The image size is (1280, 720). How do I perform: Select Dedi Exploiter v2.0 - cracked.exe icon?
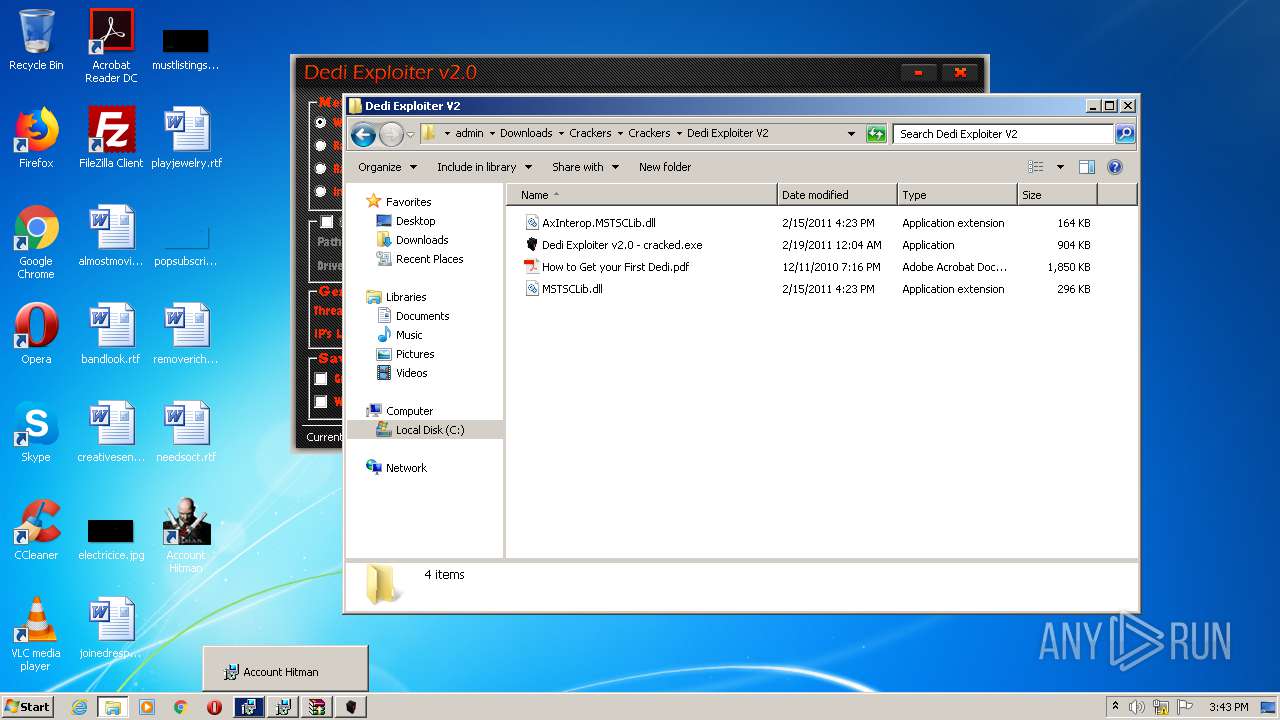(x=532, y=245)
